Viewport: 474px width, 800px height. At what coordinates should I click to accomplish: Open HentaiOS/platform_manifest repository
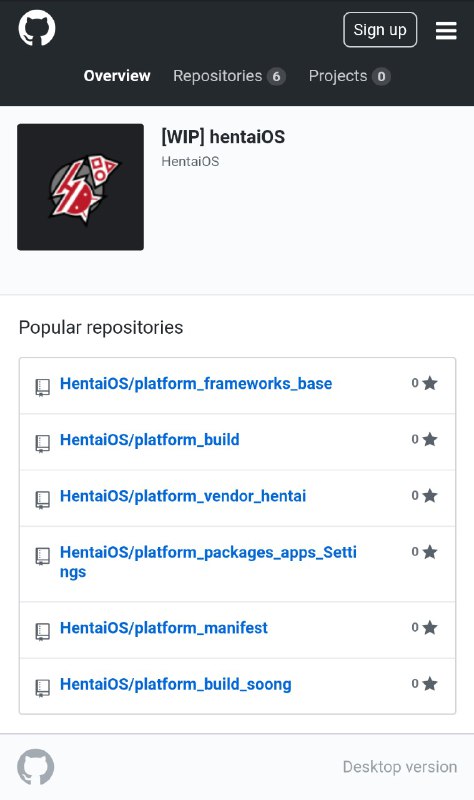pyautogui.click(x=164, y=628)
